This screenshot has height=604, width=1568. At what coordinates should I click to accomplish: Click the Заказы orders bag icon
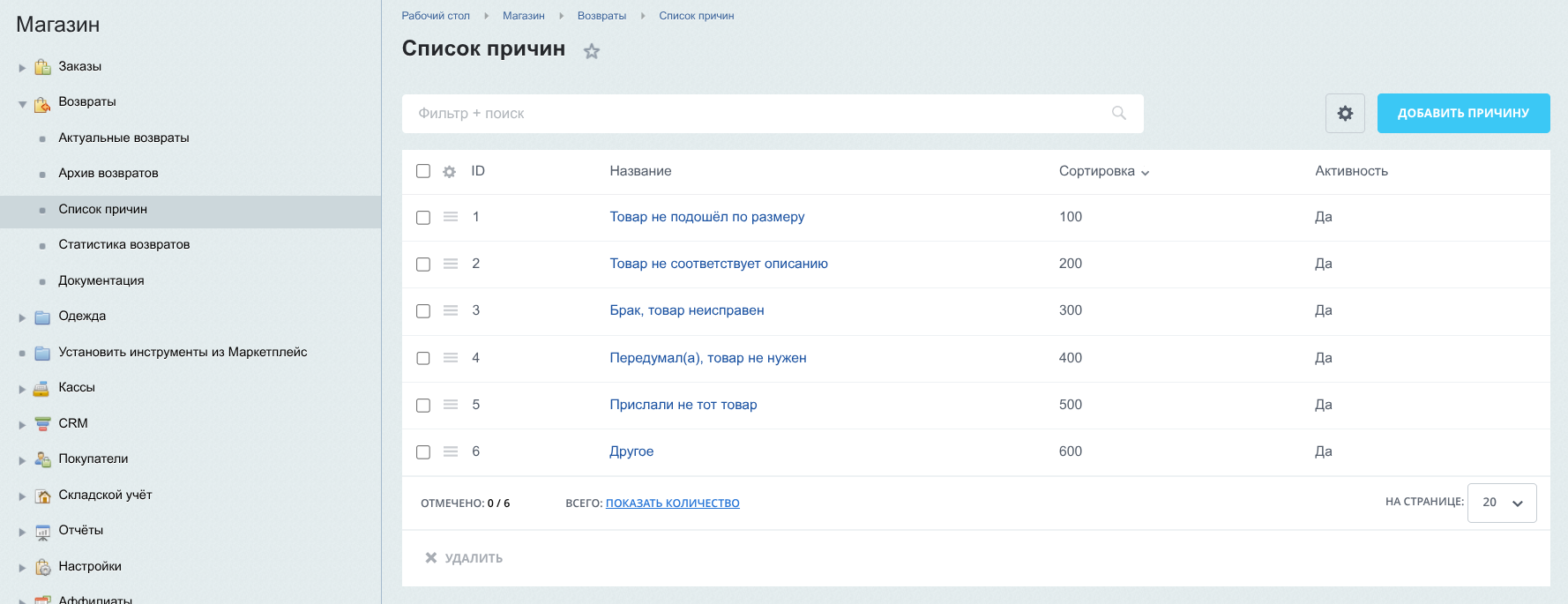tap(42, 67)
